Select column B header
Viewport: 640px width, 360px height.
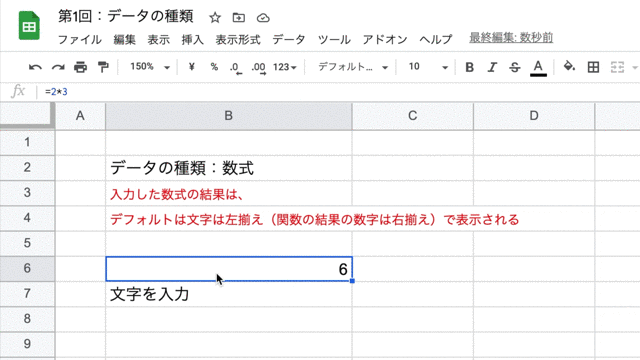229,116
